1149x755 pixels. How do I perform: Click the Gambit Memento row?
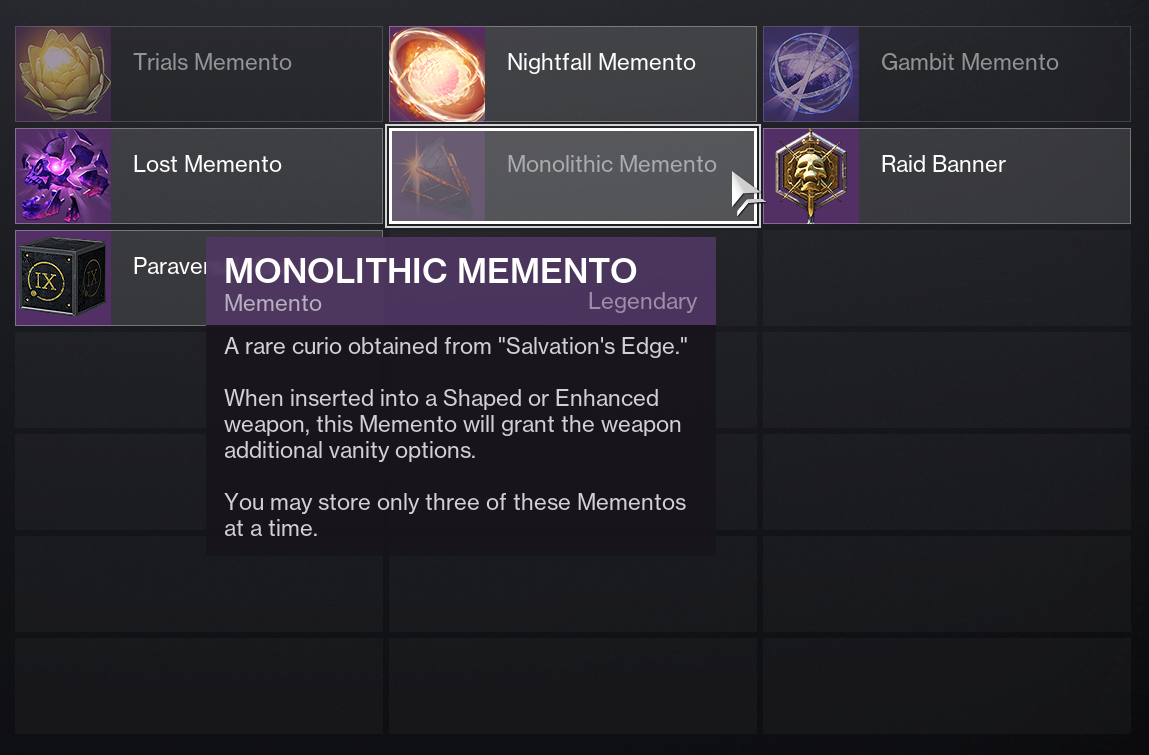pos(945,72)
